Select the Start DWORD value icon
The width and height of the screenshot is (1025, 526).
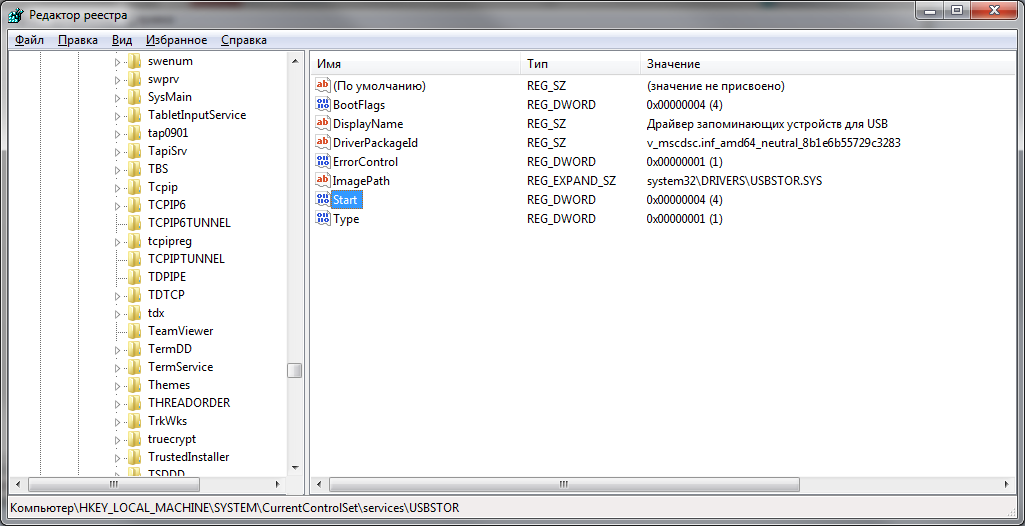click(x=323, y=199)
